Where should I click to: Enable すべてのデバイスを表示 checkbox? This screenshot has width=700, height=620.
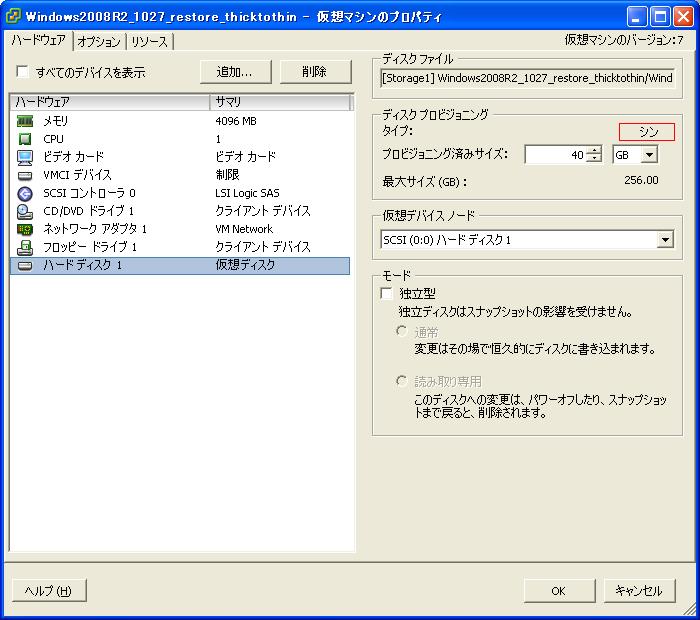coord(22,71)
